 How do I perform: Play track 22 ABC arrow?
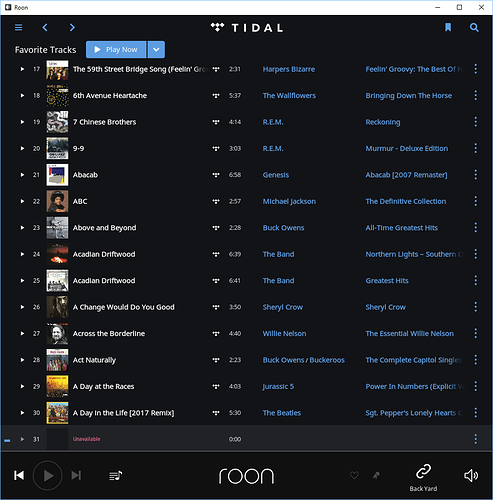(22, 201)
